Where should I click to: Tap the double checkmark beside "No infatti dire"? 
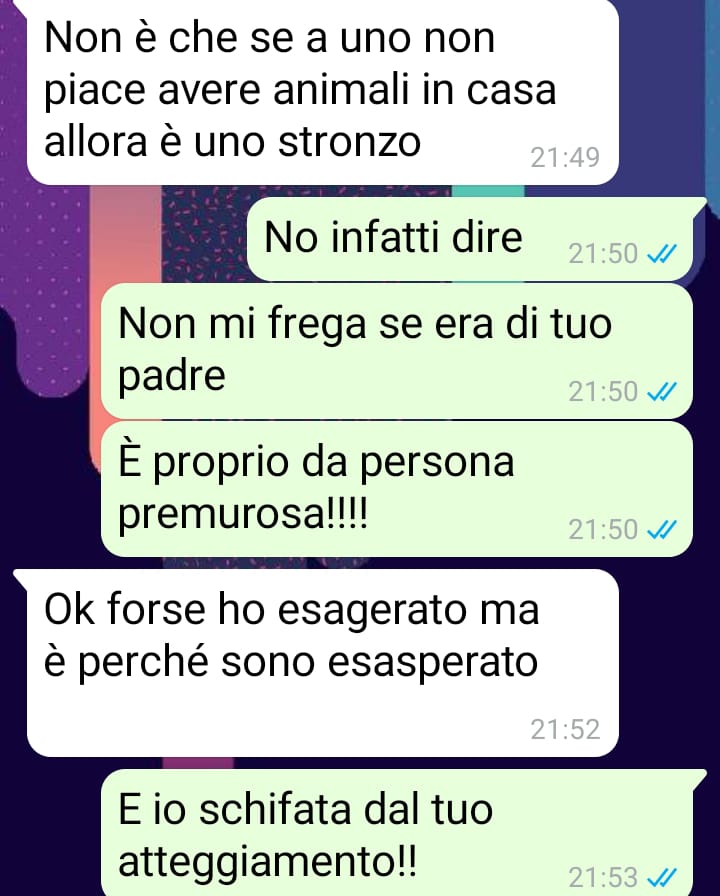pyautogui.click(x=662, y=253)
